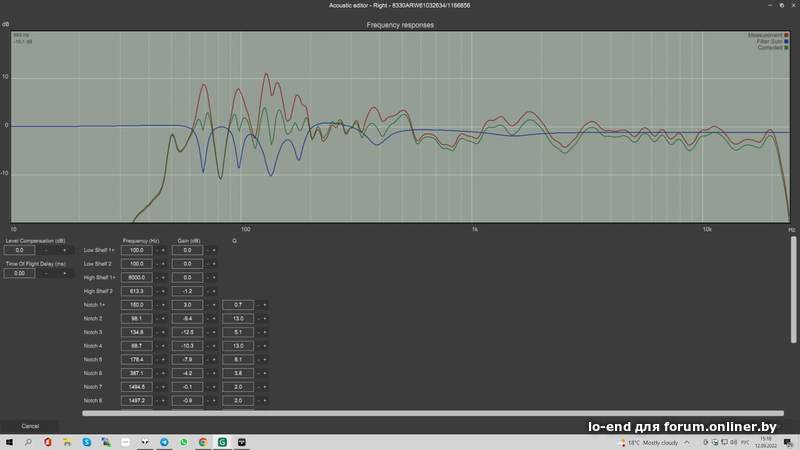This screenshot has height=450, width=800.
Task: Select the Notch 7 frequency field showing 1494.5
Action: (136, 387)
